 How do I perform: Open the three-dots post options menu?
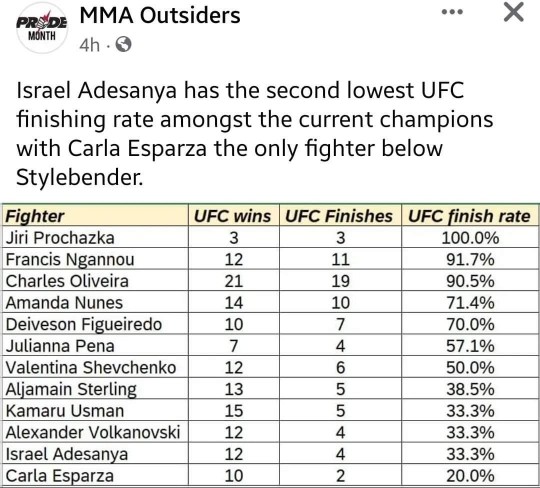pyautogui.click(x=452, y=12)
